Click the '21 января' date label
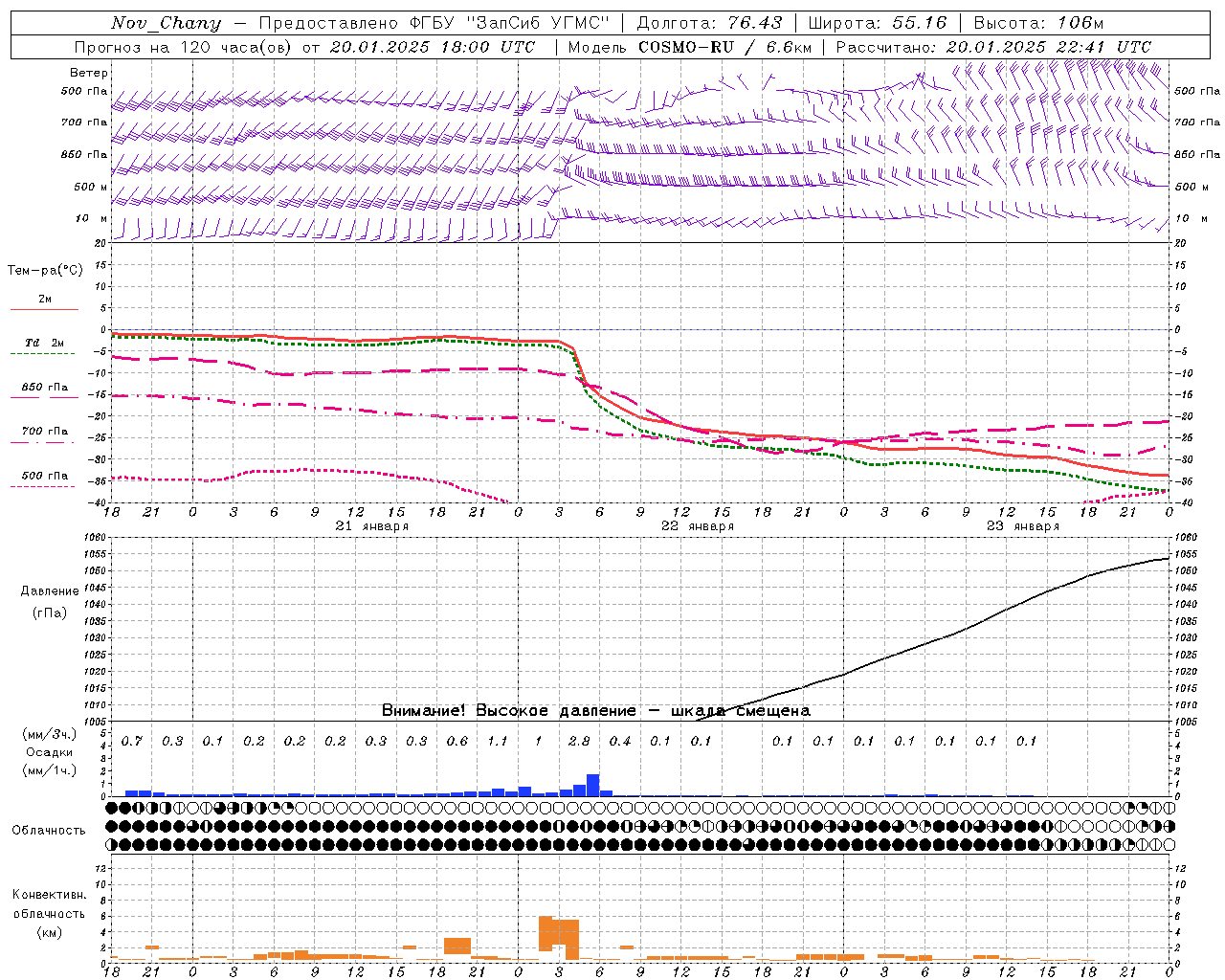 click(372, 526)
